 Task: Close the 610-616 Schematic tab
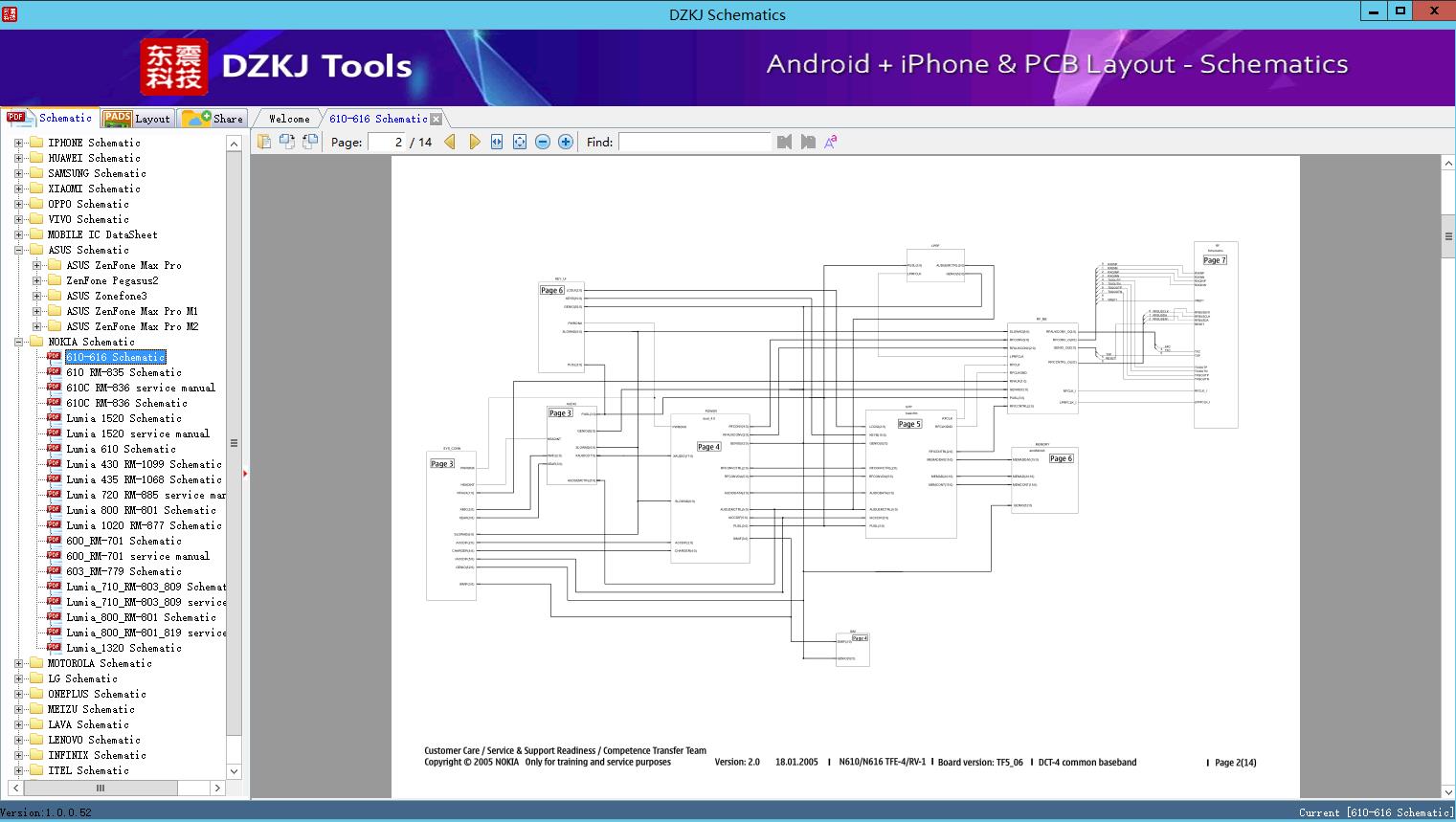tap(437, 120)
